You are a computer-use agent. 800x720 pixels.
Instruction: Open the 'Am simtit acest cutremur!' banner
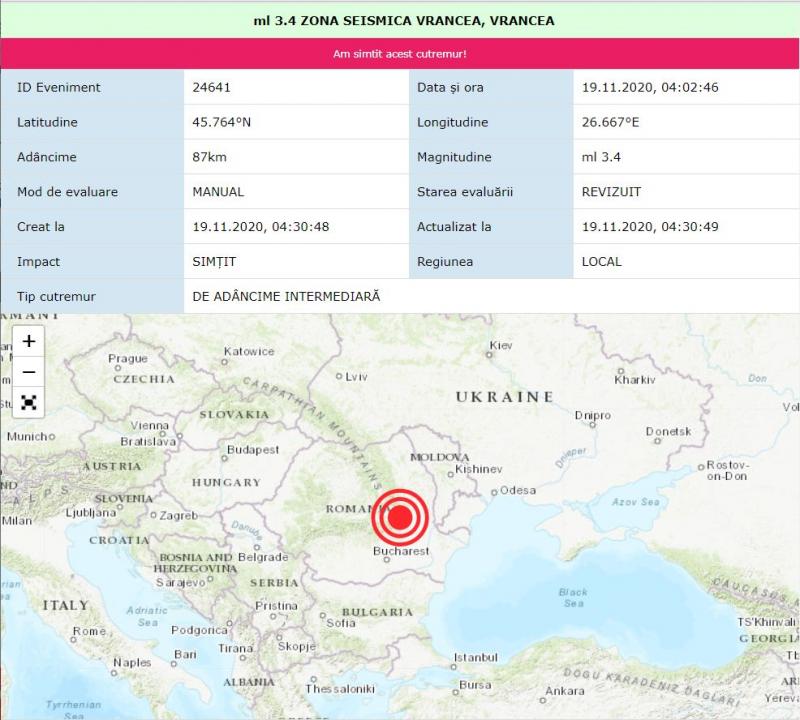400,51
